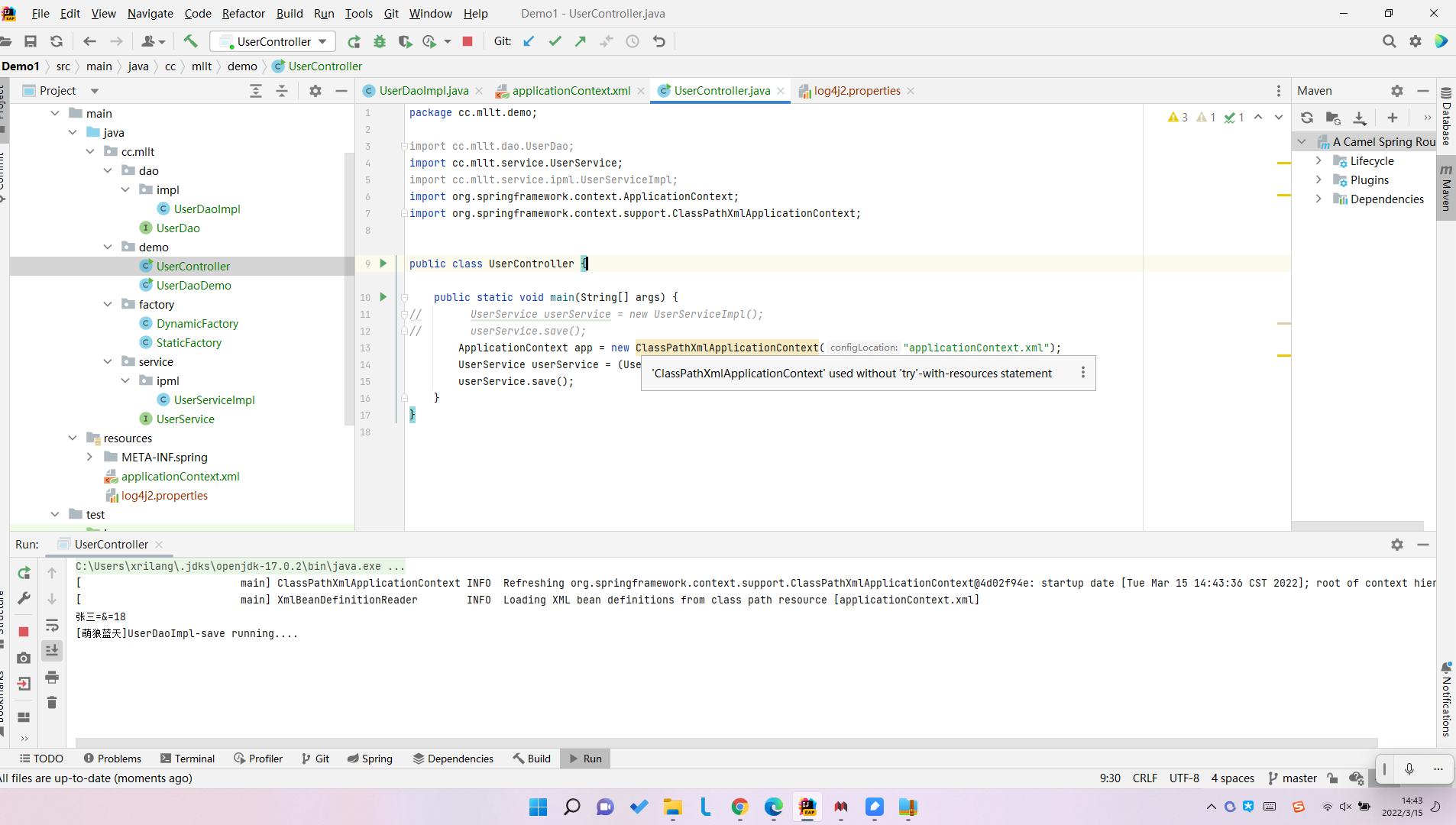Open the Profiler tool window
The width and height of the screenshot is (1456, 825).
[258, 759]
